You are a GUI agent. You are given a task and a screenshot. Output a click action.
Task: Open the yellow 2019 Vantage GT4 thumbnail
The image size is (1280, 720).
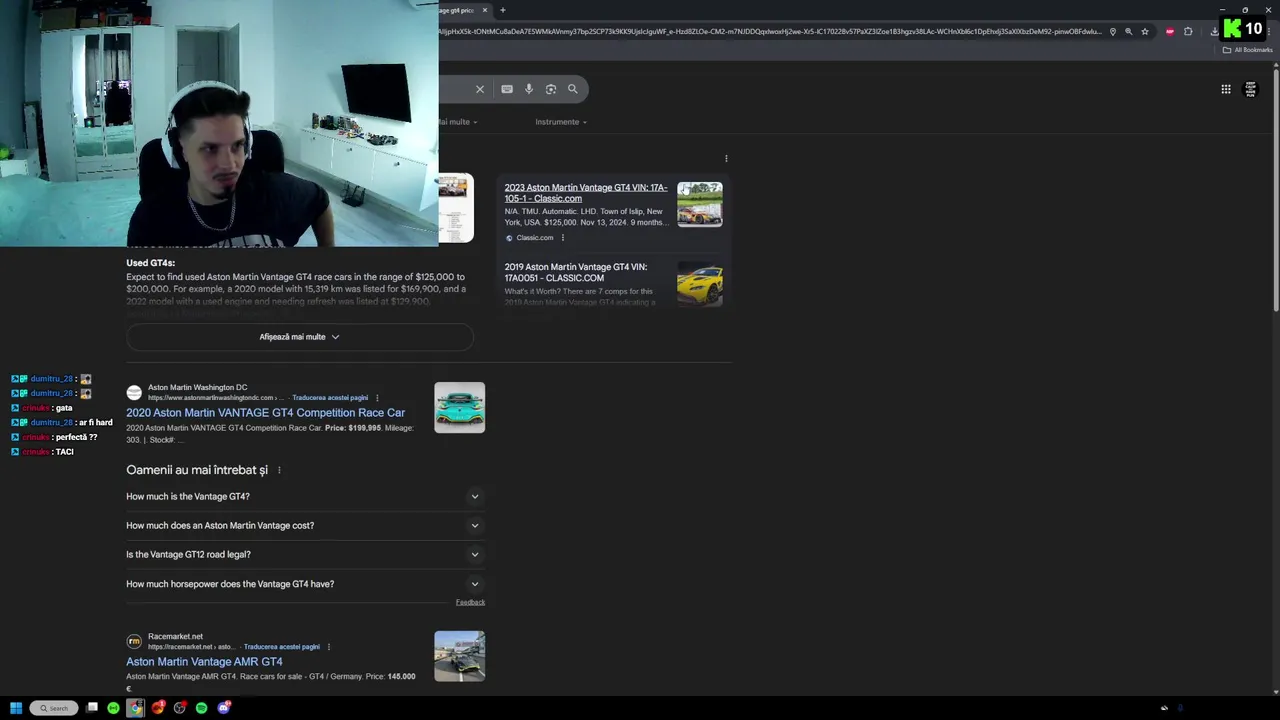(x=700, y=285)
